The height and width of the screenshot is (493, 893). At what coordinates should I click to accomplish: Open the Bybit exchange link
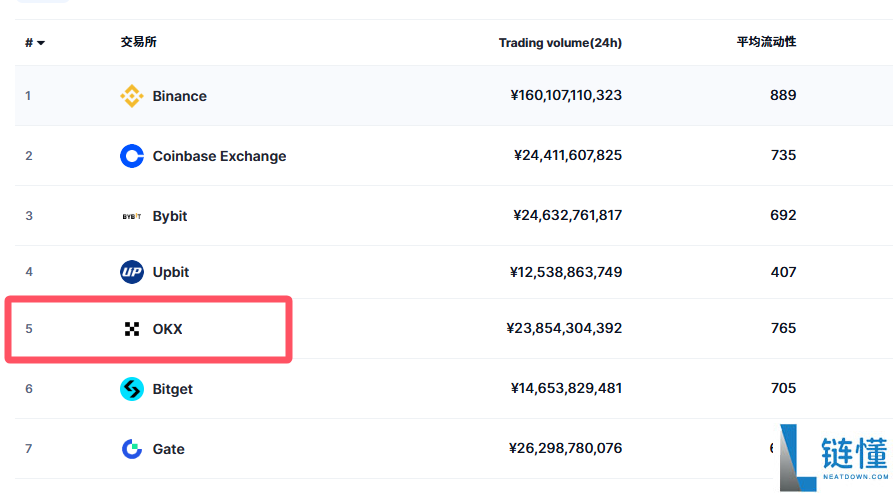click(170, 216)
